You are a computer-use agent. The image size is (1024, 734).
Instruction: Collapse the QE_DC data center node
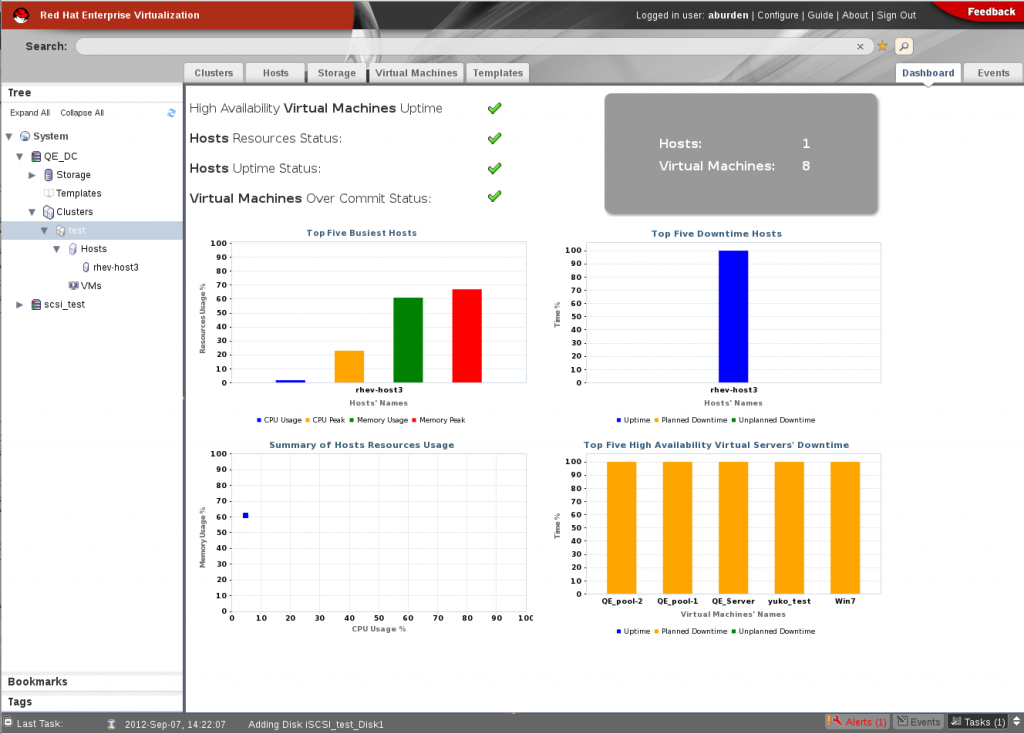pyautogui.click(x=20, y=157)
